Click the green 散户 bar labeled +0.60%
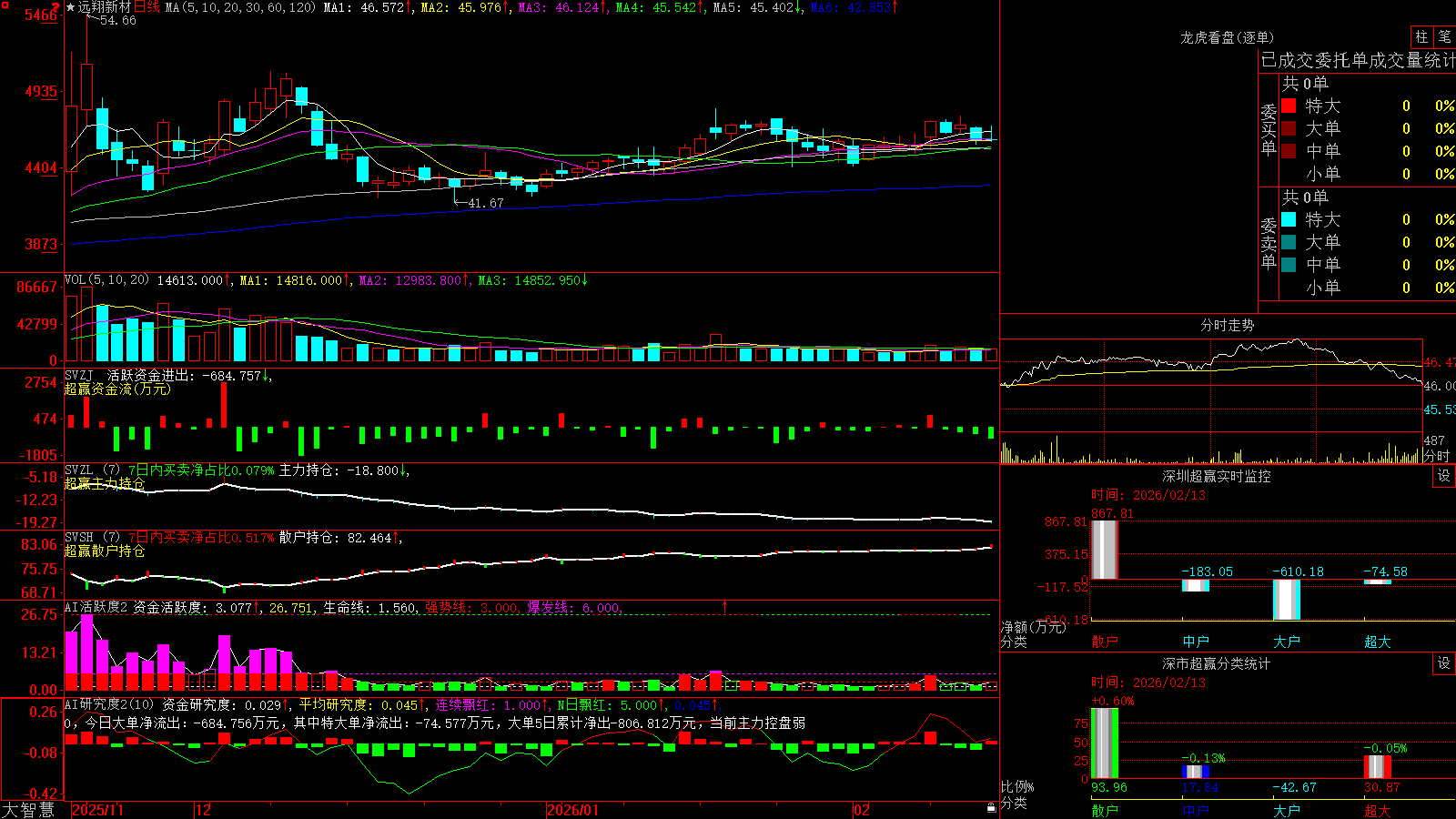This screenshot has height=819, width=1456. [1105, 743]
